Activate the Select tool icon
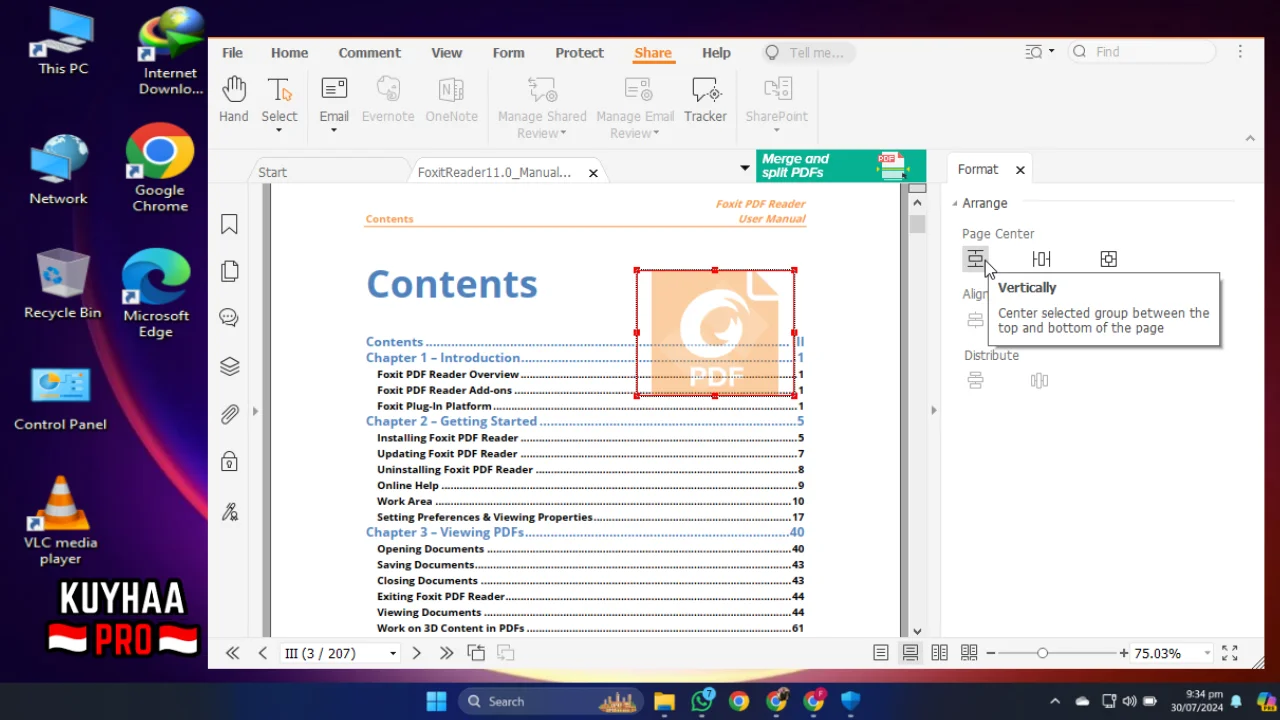 tap(279, 90)
